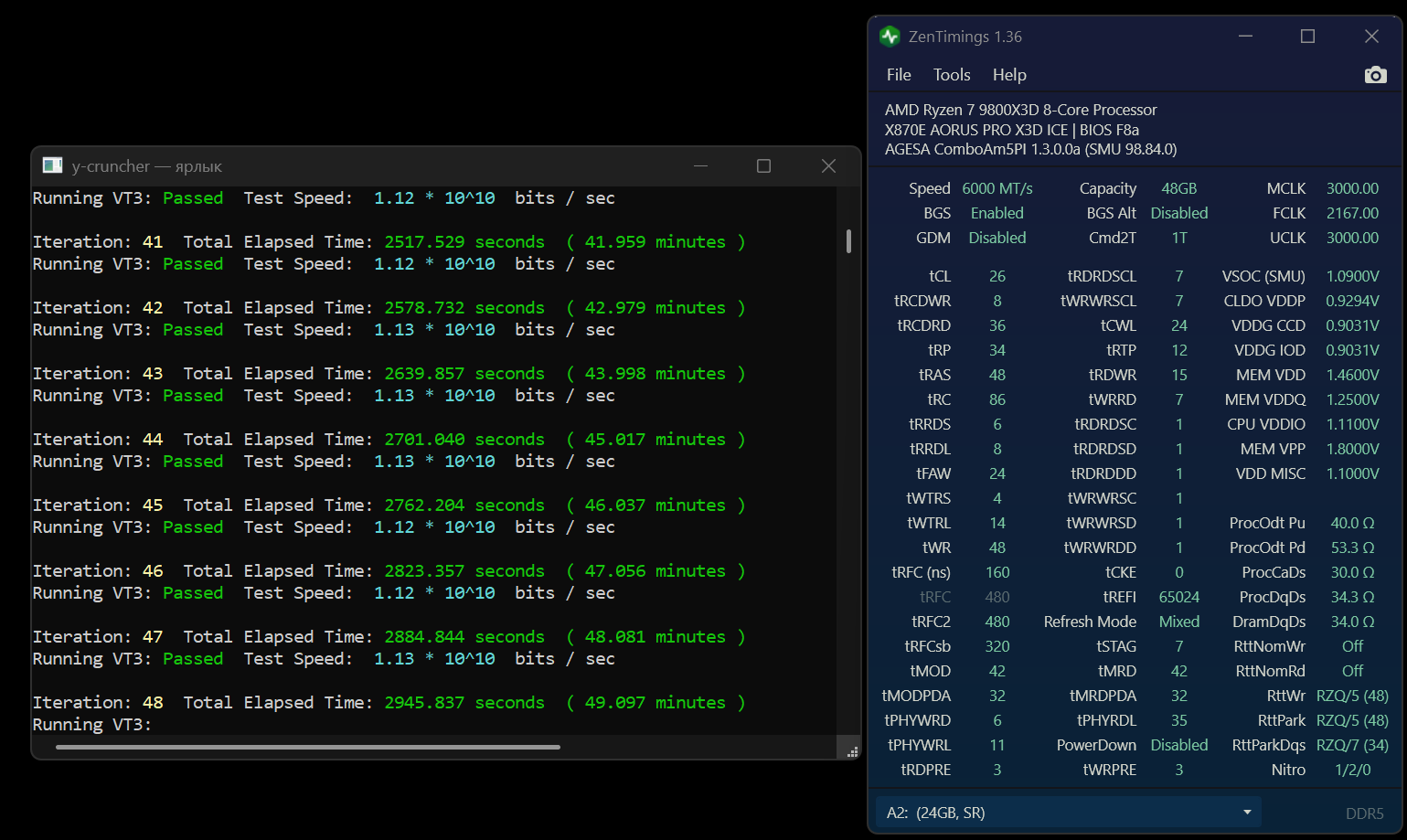Screen dimensions: 1407x840
Task: Click "Iteration: 41" in y-cruncher output
Action: click(x=98, y=242)
